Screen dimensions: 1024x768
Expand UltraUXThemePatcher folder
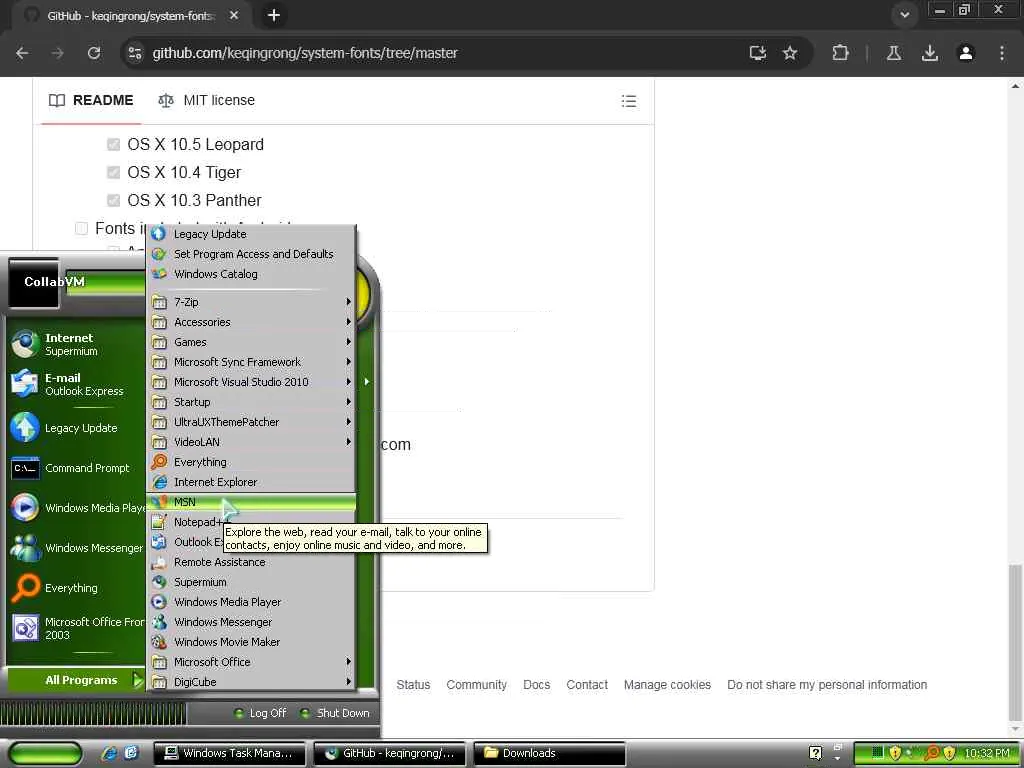point(251,422)
